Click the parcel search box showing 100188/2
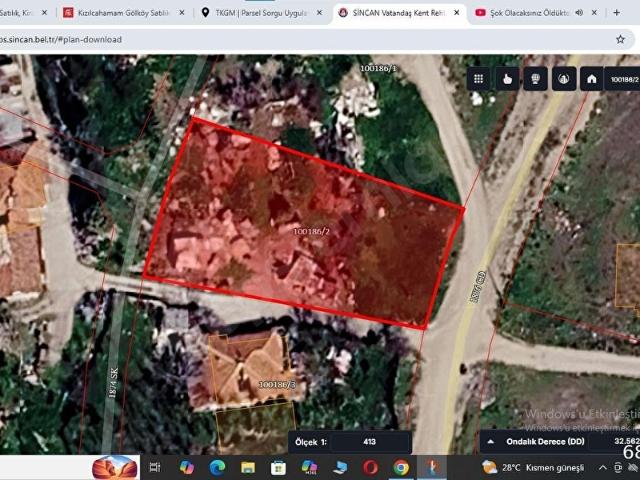The image size is (640, 480). click(x=622, y=79)
